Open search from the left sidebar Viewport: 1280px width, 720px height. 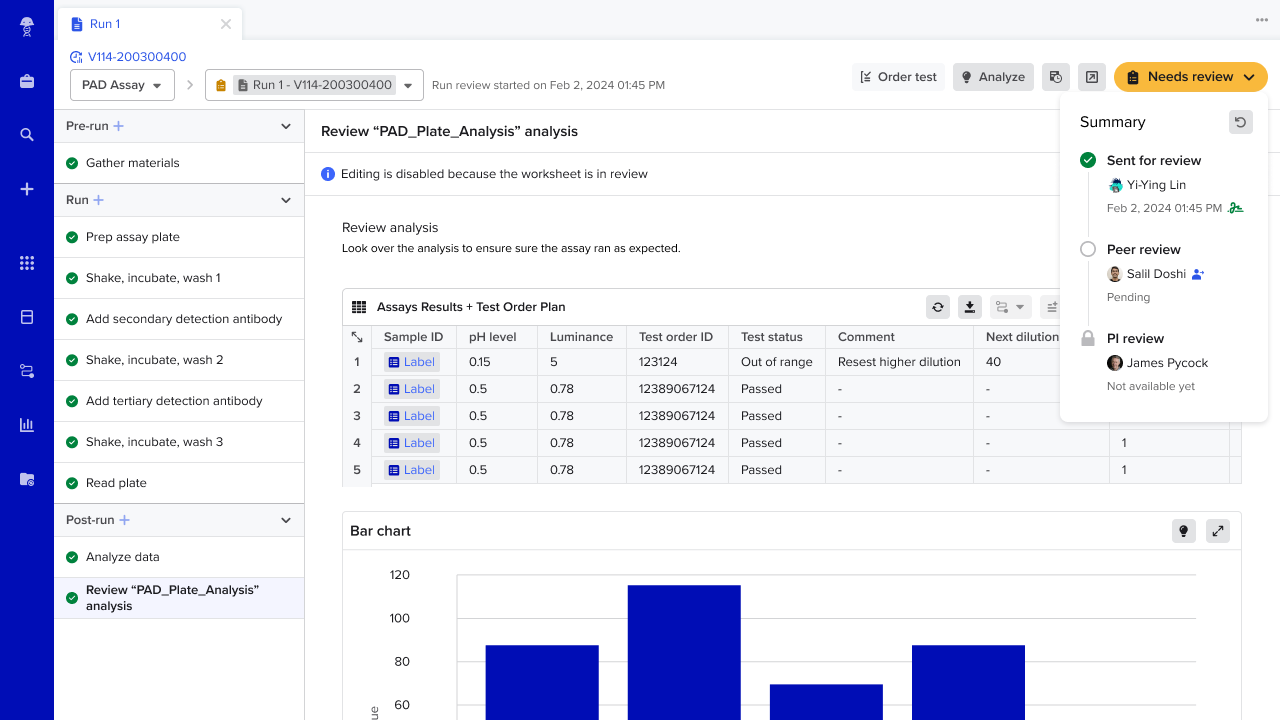point(27,135)
